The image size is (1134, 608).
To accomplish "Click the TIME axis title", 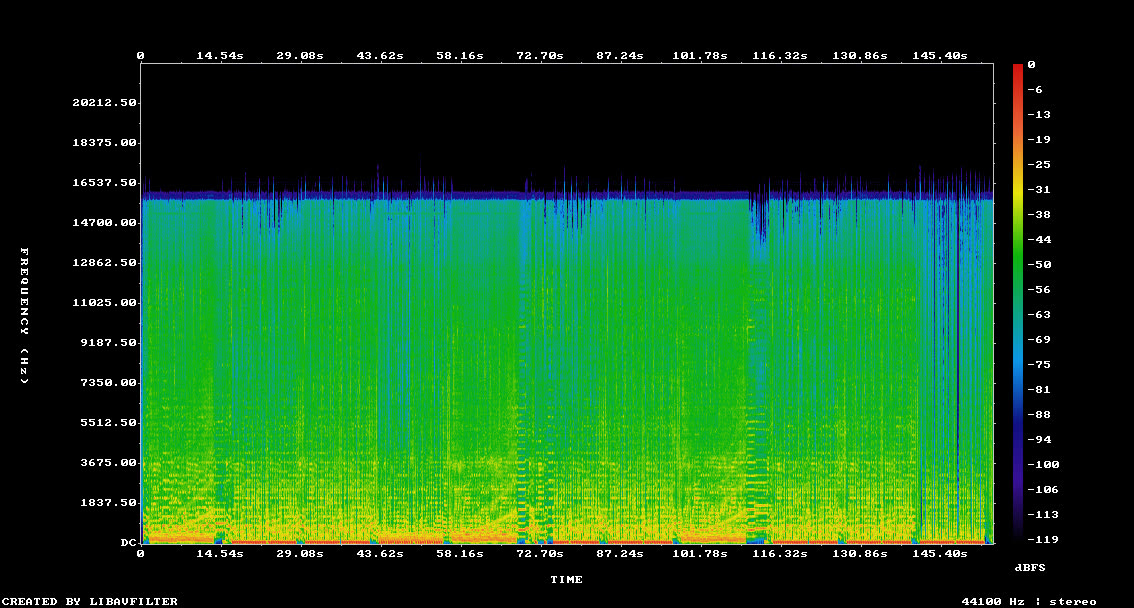I will [566, 579].
